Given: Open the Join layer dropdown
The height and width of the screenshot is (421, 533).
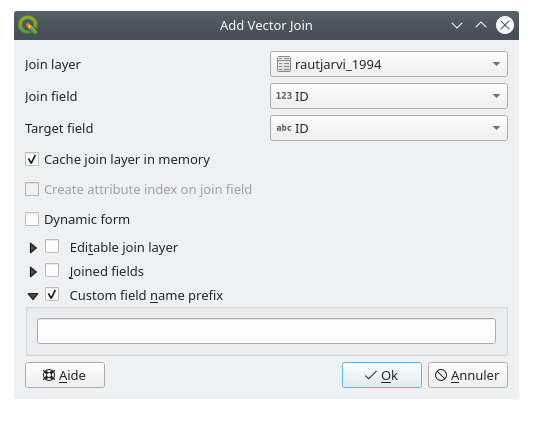Looking at the screenshot, I should tap(389, 64).
